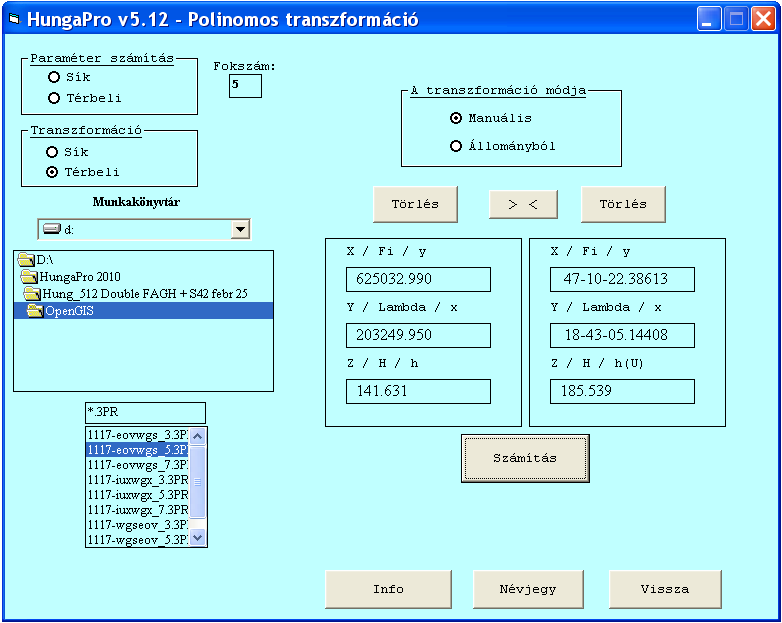The width and height of the screenshot is (782, 623).
Task: Click the file list scroll-down arrow
Action: click(197, 538)
